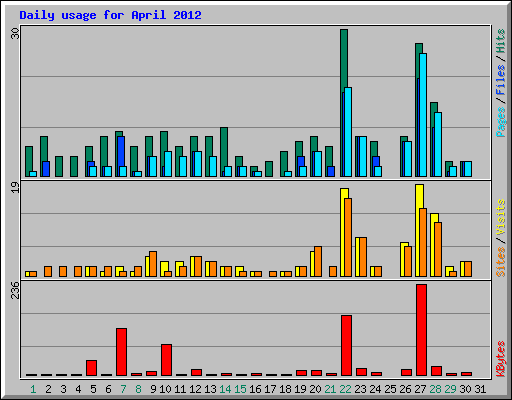Click the day 26 axis label
The image size is (512, 400).
[405, 389]
